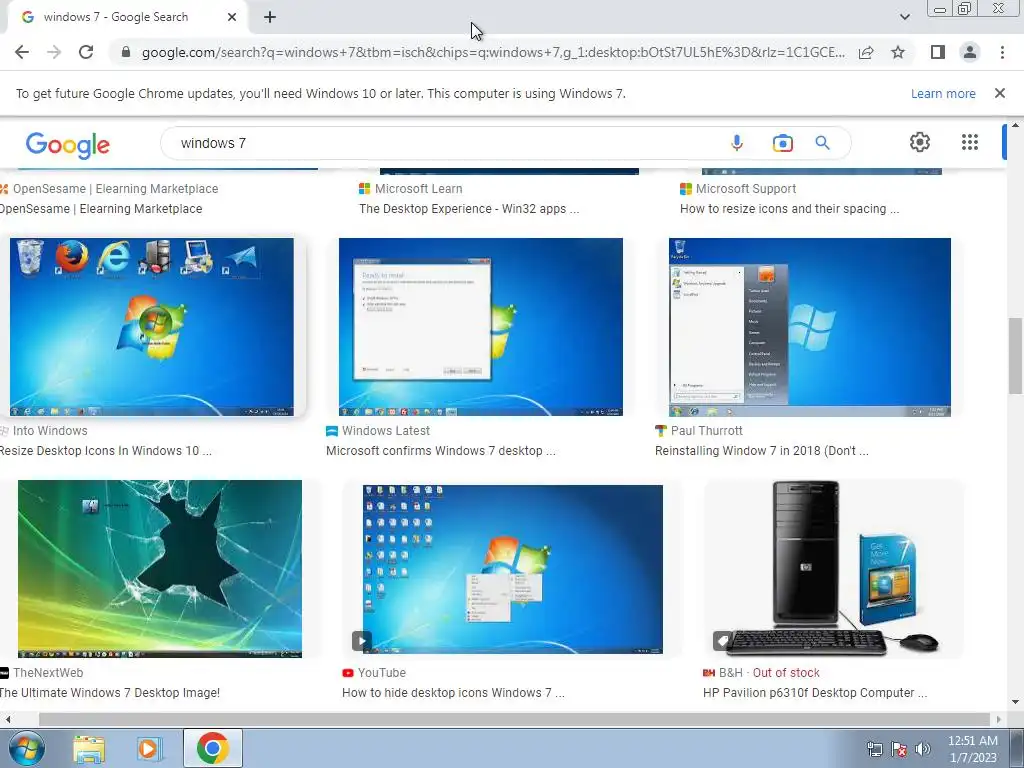
Task: Open the taskbar clock showing 12:51 AM
Action: pos(972,749)
